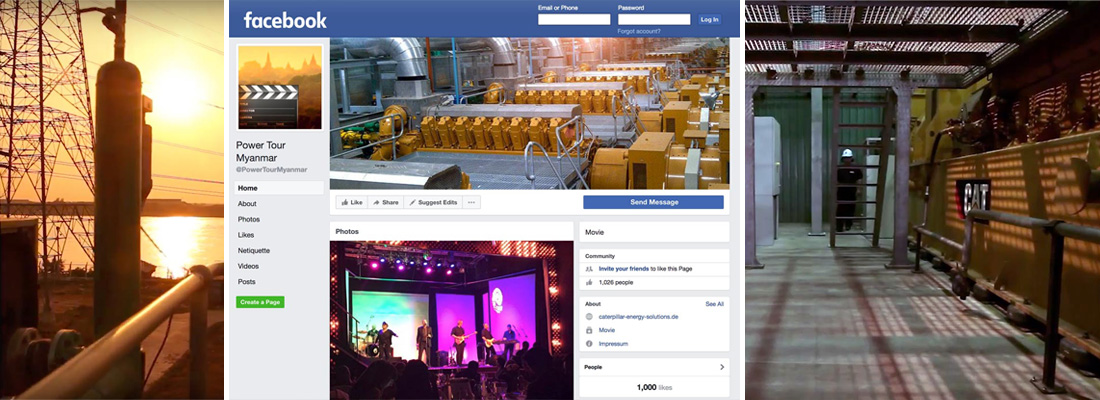This screenshot has height=400, width=1100.
Task: Open the caterpillar-energy-solutions.de website link
Action: tap(638, 316)
